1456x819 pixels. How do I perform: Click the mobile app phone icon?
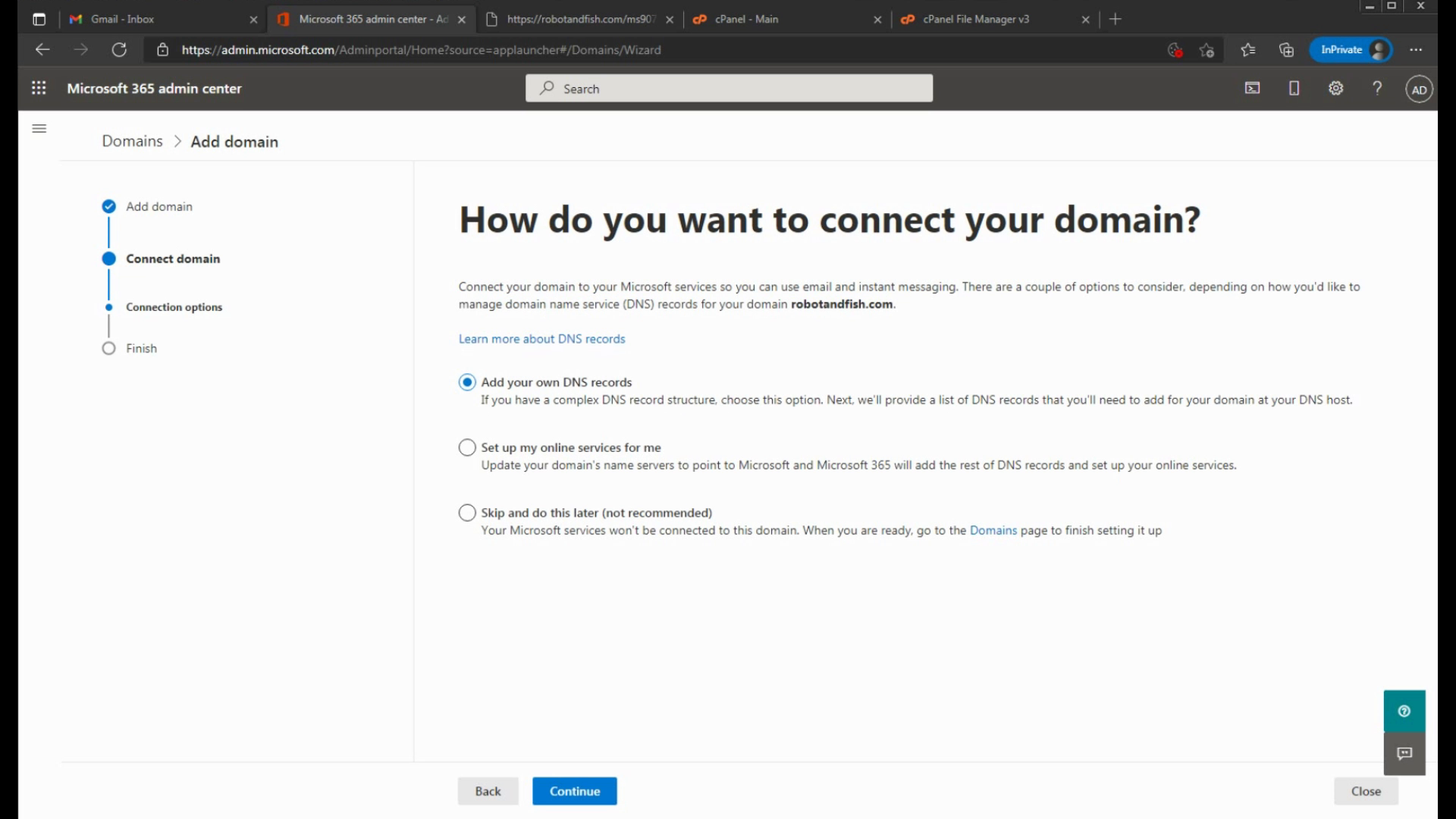[x=1294, y=88]
